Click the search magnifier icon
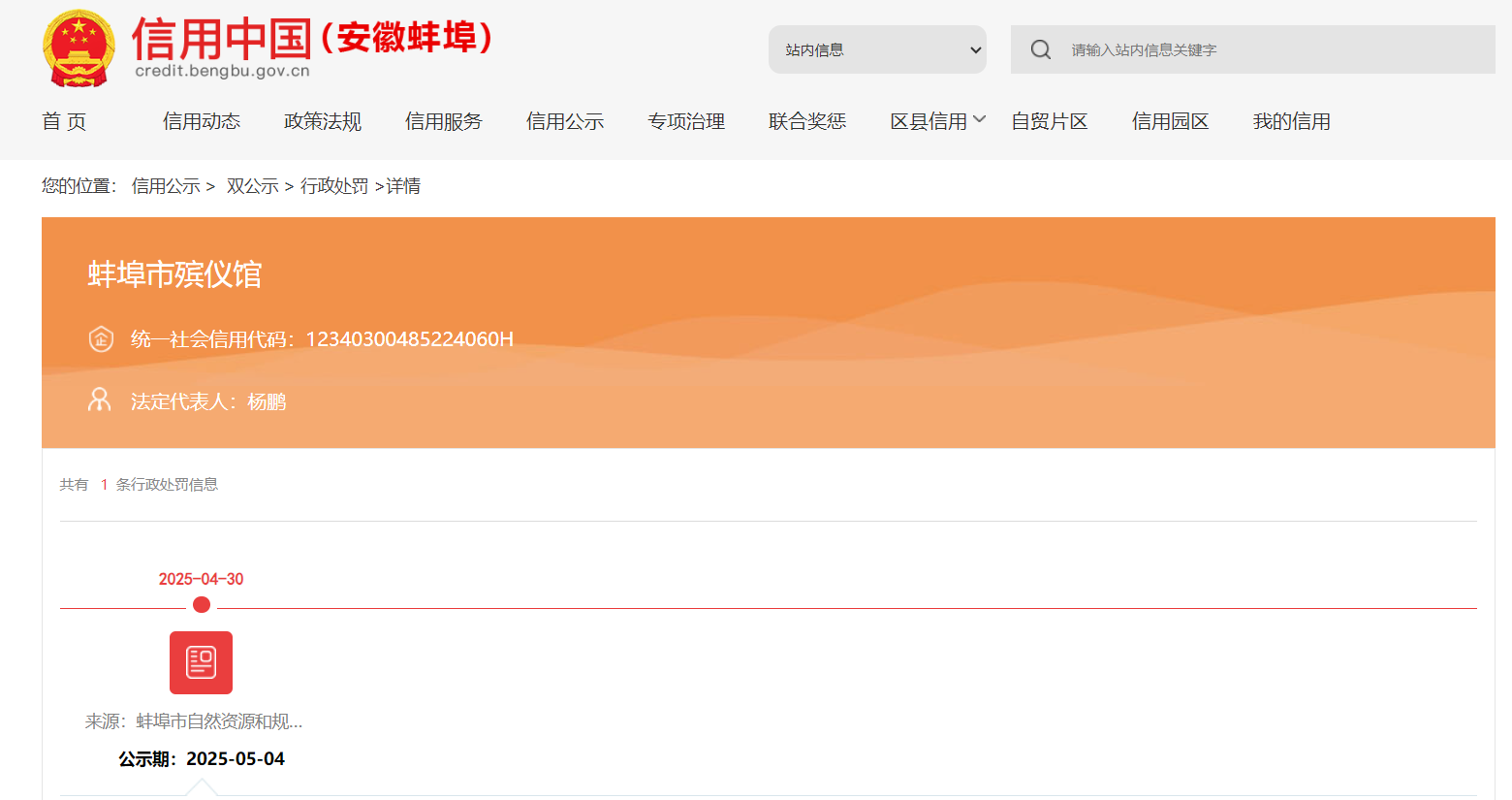 point(1041,49)
